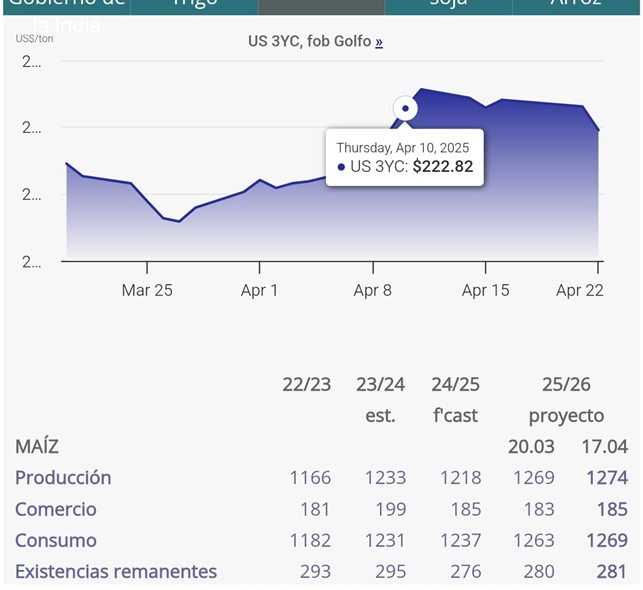Click the 25/26 proyecto column header
643x590 pixels.
[x=566, y=400]
